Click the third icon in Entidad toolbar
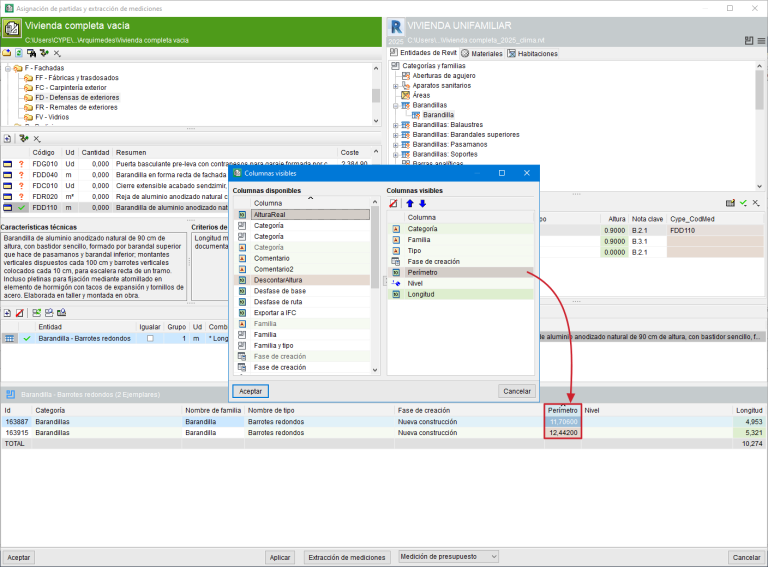 coord(37,313)
